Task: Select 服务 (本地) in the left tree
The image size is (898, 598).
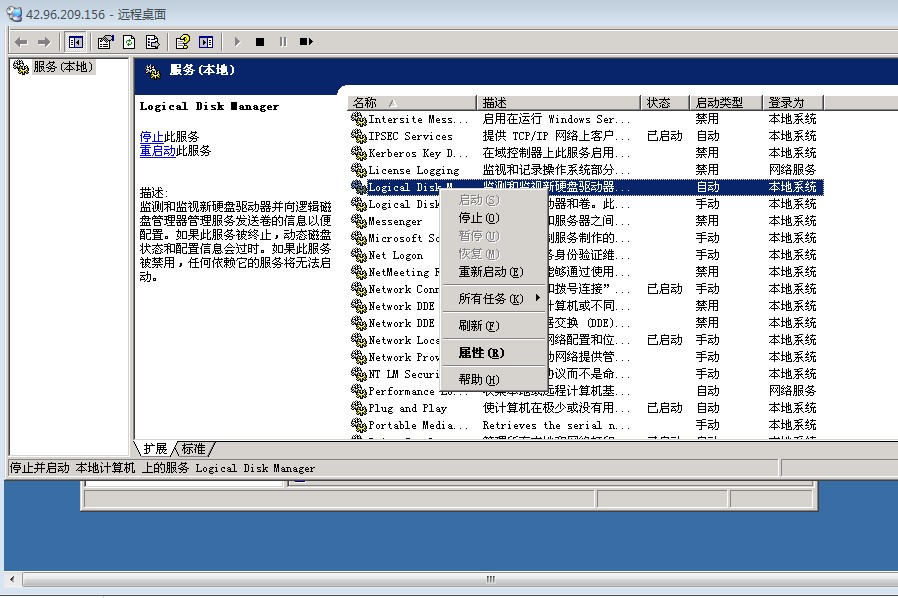Action: (62, 67)
